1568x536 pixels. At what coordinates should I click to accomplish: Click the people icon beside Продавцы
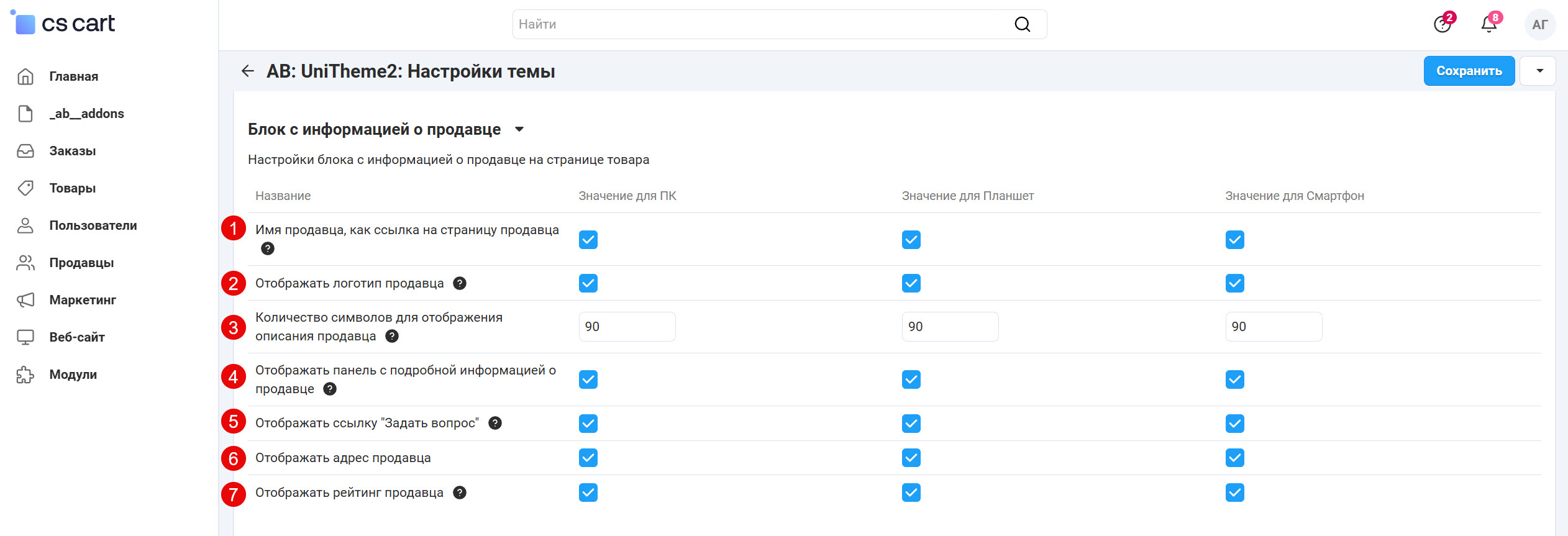(x=25, y=263)
